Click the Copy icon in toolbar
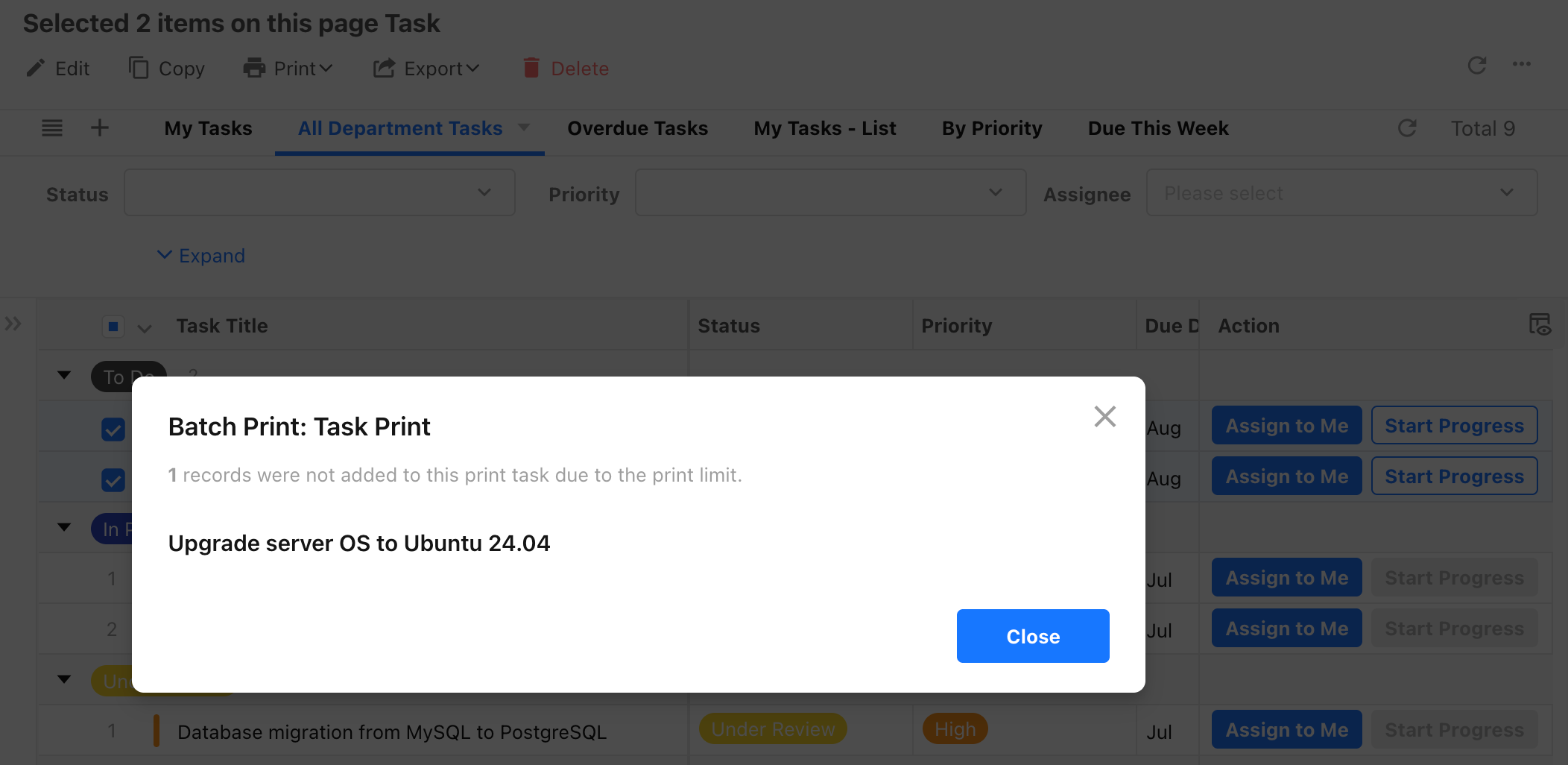This screenshot has width=1568, height=765. coord(139,68)
